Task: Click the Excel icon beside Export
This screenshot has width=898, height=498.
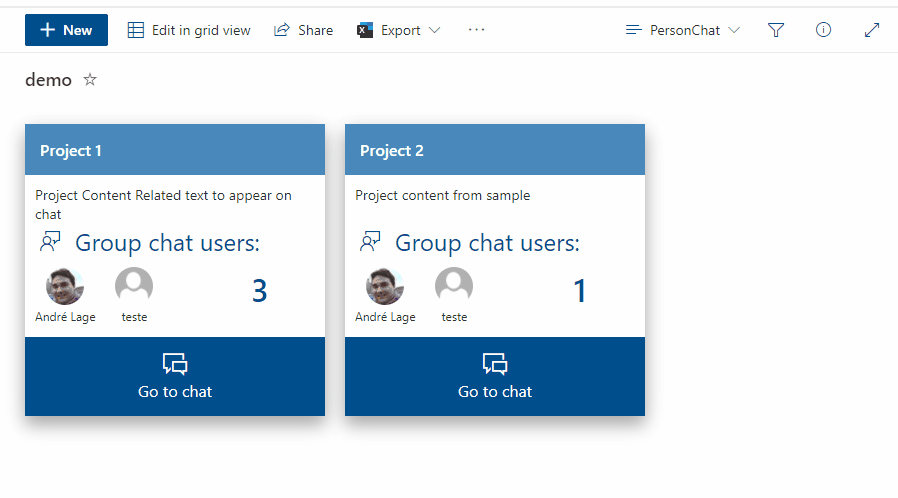Action: point(365,30)
